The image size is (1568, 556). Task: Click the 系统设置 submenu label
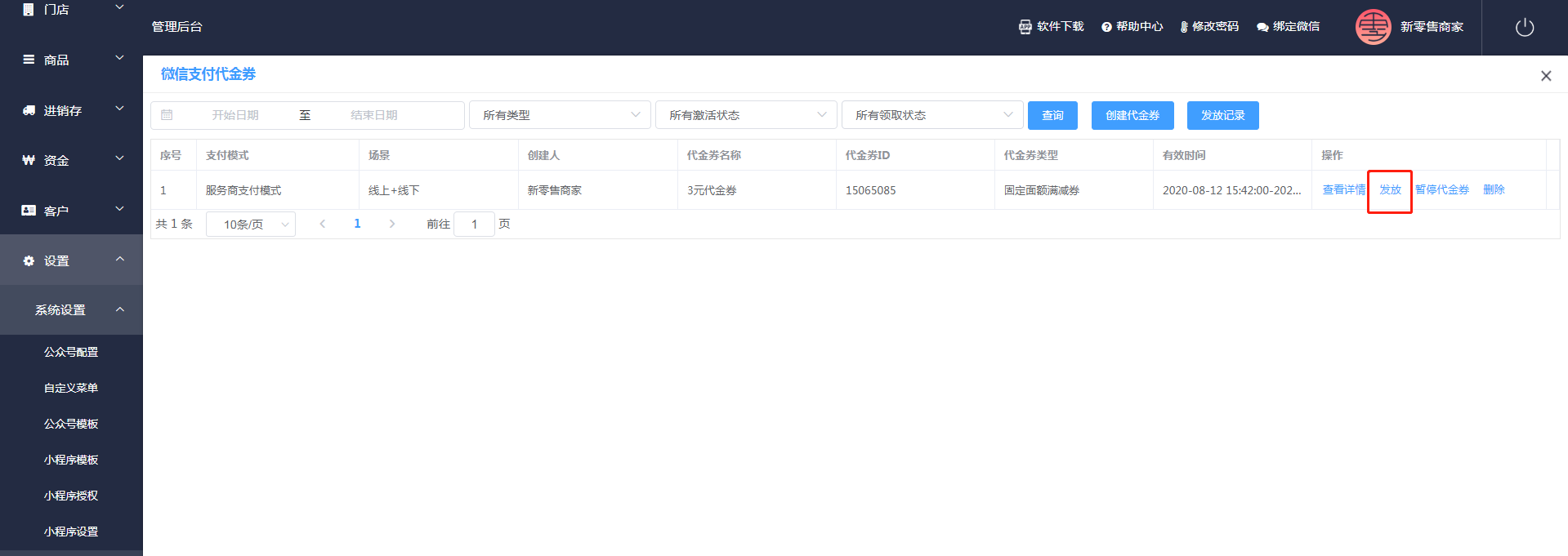point(60,310)
